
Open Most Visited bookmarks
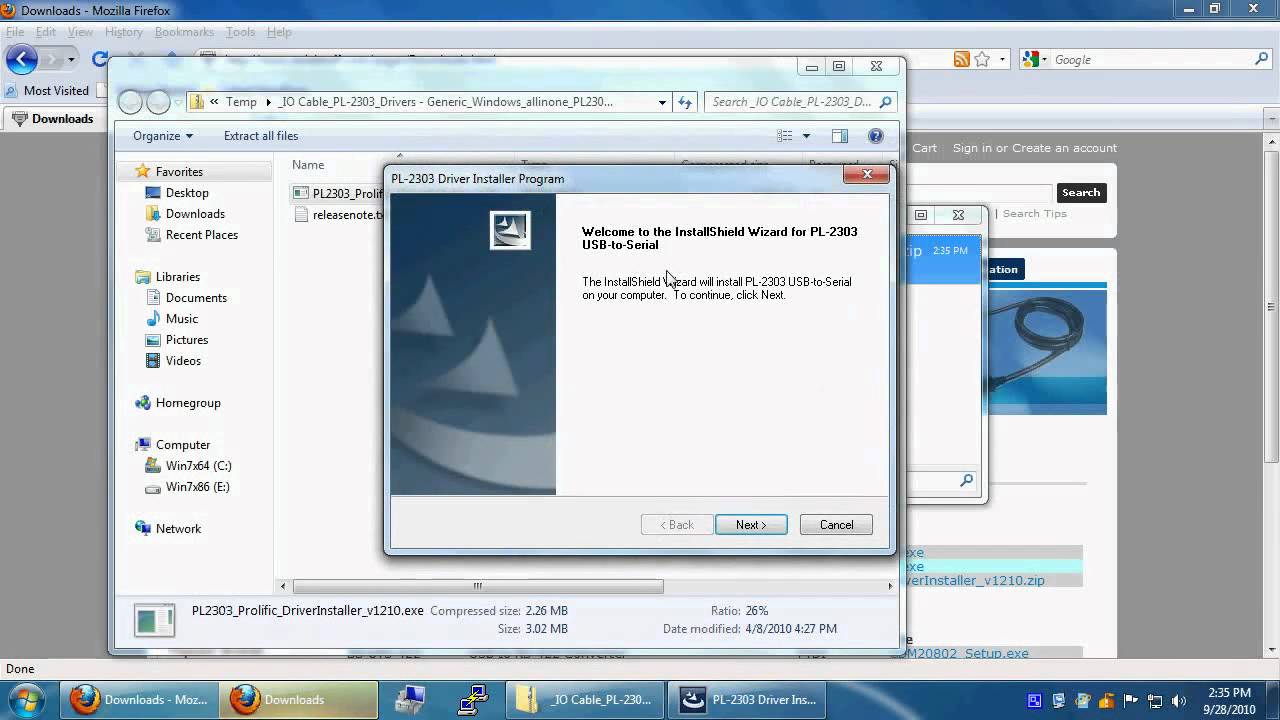[x=47, y=91]
